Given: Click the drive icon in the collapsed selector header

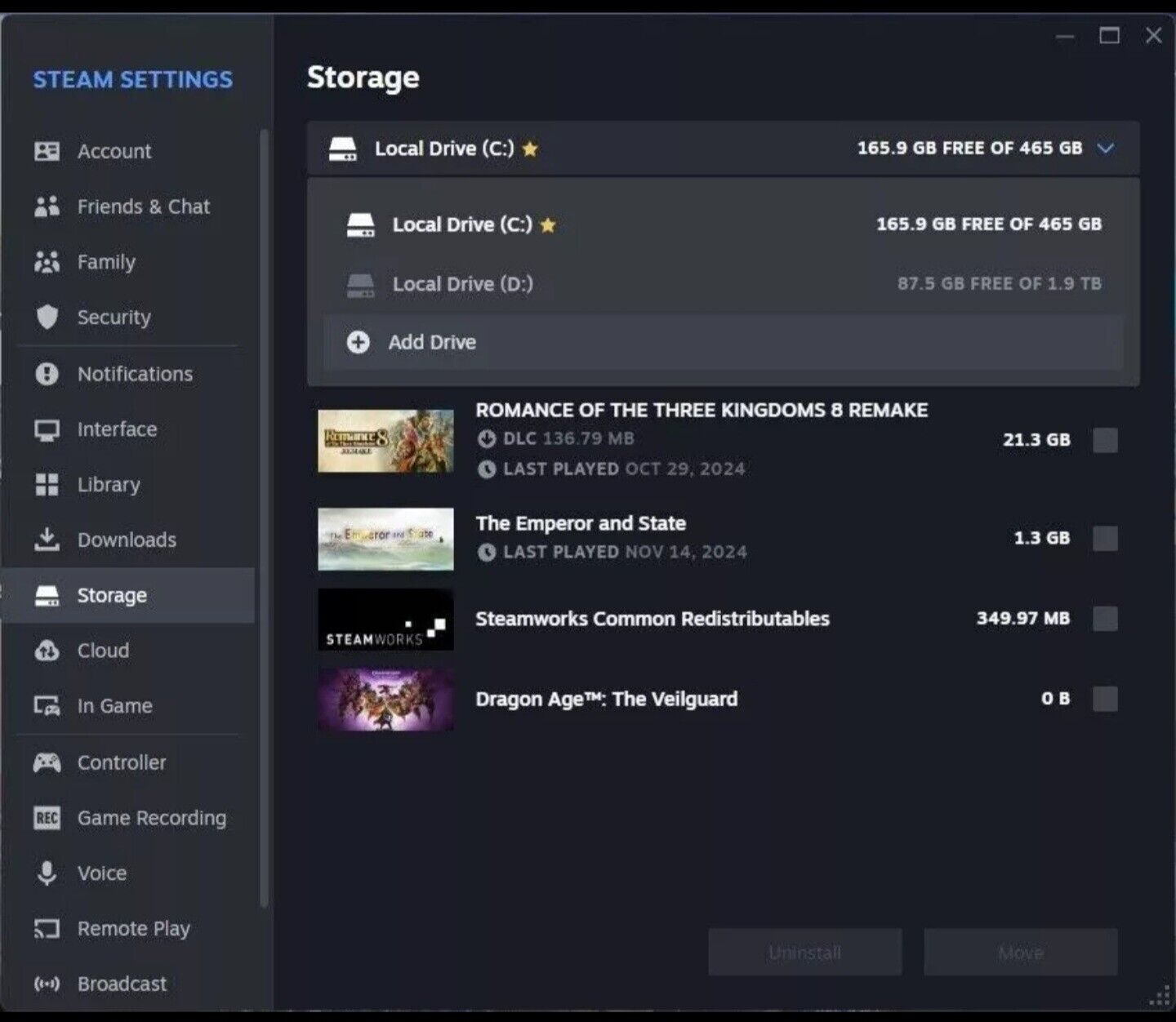Looking at the screenshot, I should [x=343, y=149].
